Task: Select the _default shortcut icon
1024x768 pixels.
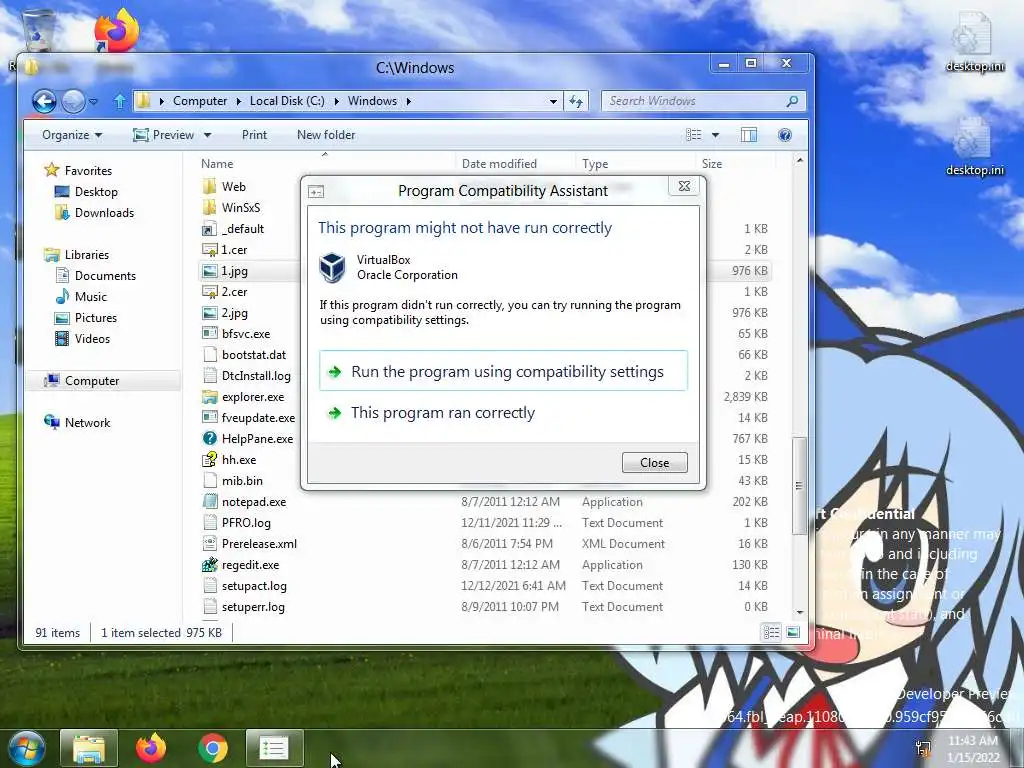Action: [209, 229]
